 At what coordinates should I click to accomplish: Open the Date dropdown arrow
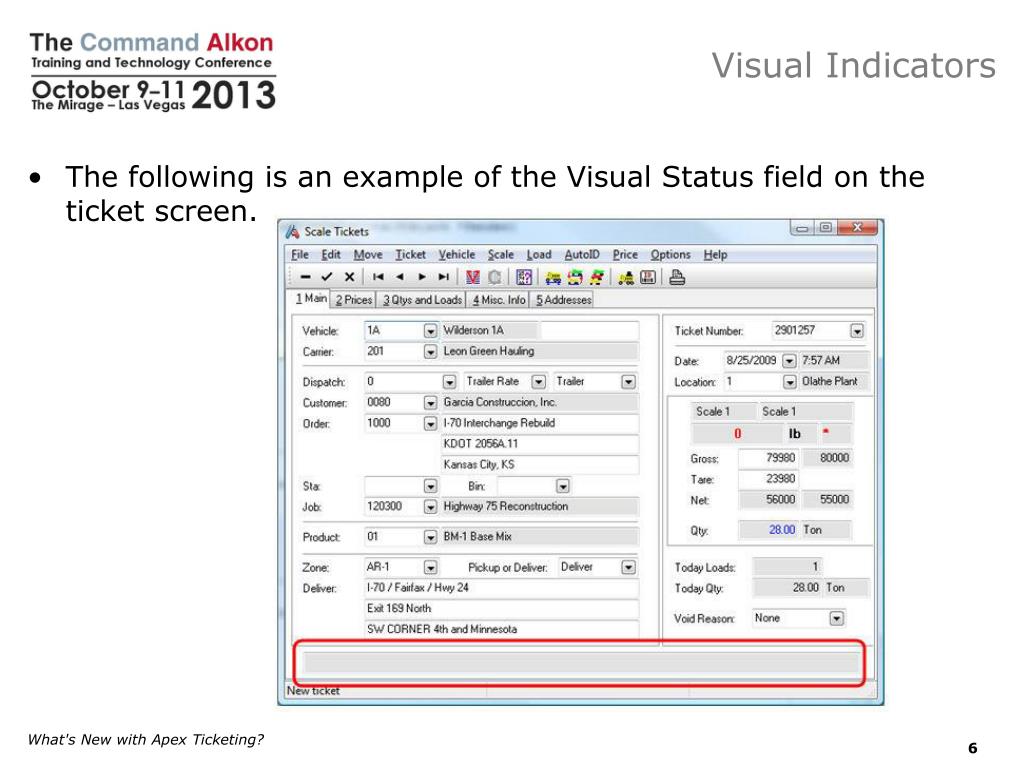coord(790,361)
